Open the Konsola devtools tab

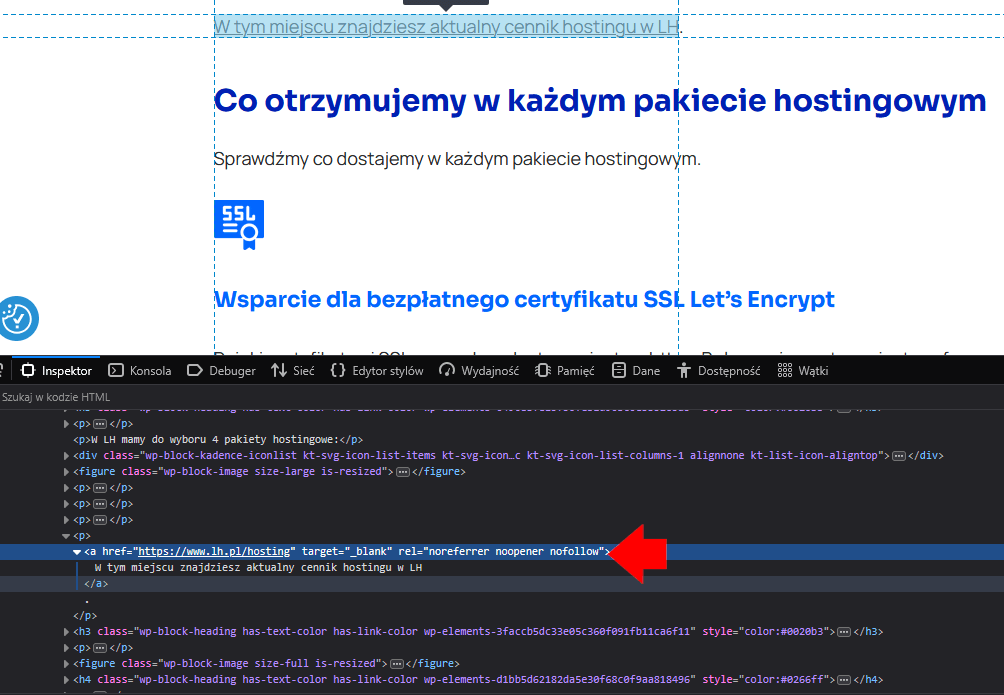[139, 371]
